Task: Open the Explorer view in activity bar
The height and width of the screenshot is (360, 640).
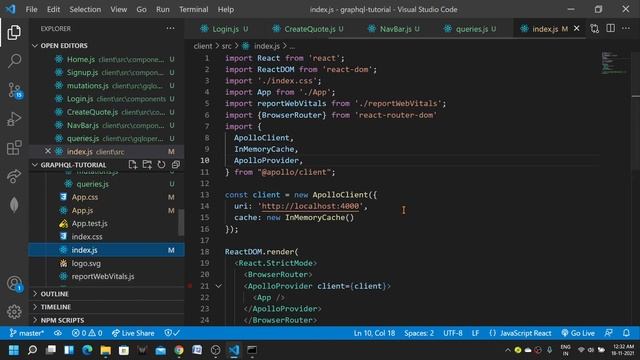Action: 14,32
